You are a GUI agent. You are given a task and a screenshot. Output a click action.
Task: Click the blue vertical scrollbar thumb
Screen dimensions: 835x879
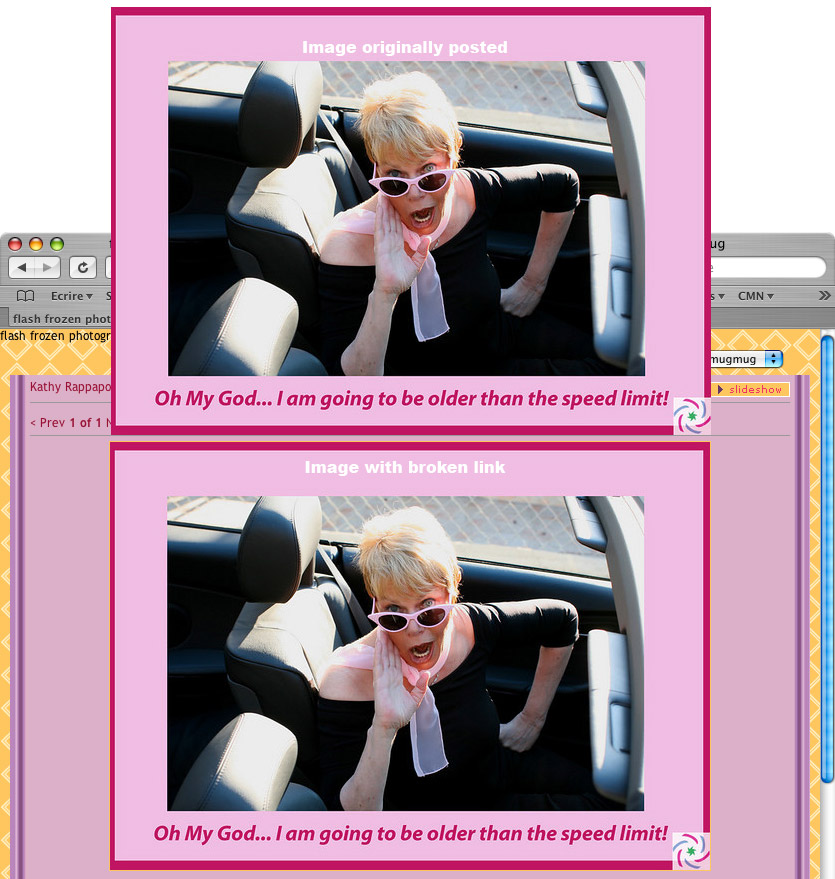pyautogui.click(x=827, y=560)
